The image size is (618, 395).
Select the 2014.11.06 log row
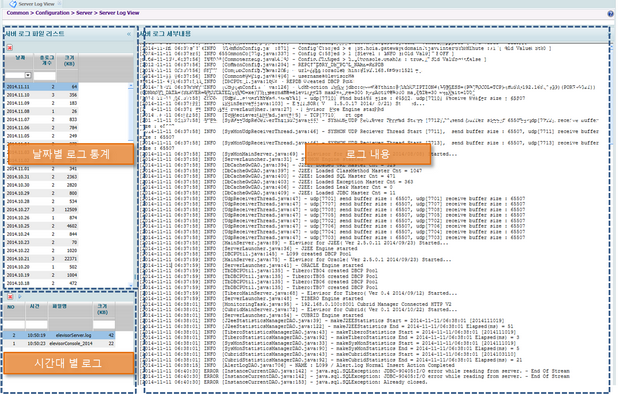42,128
